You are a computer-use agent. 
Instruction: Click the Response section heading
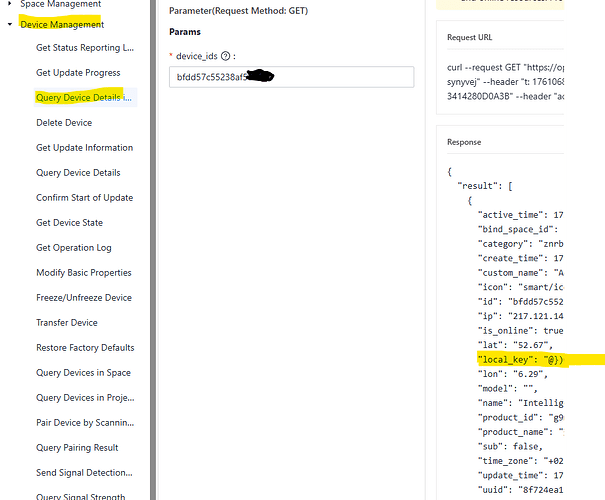coord(464,142)
